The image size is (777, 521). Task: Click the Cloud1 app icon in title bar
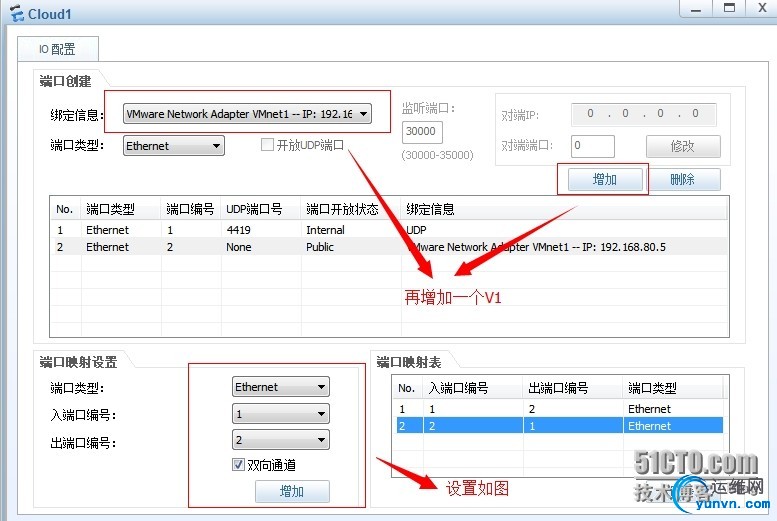click(16, 13)
